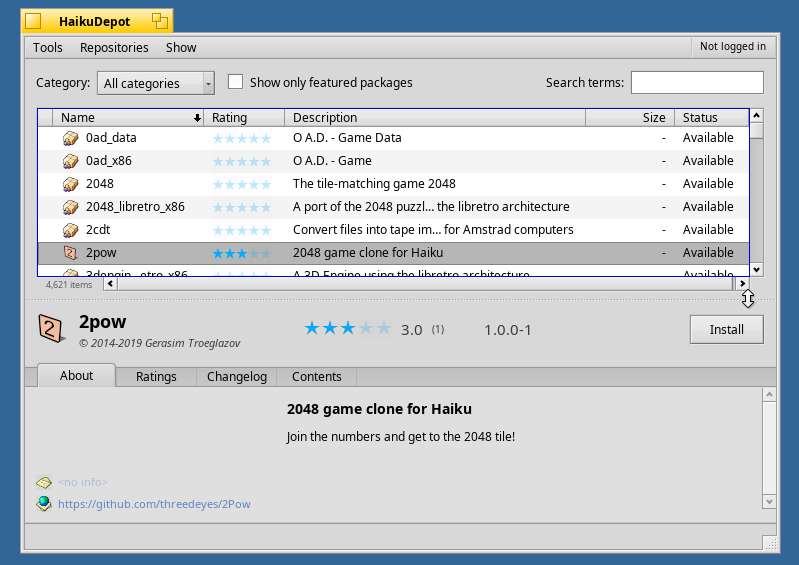Viewport: 799px width, 565px height.
Task: Click horizontal scrollbar right arrow
Action: [742, 284]
